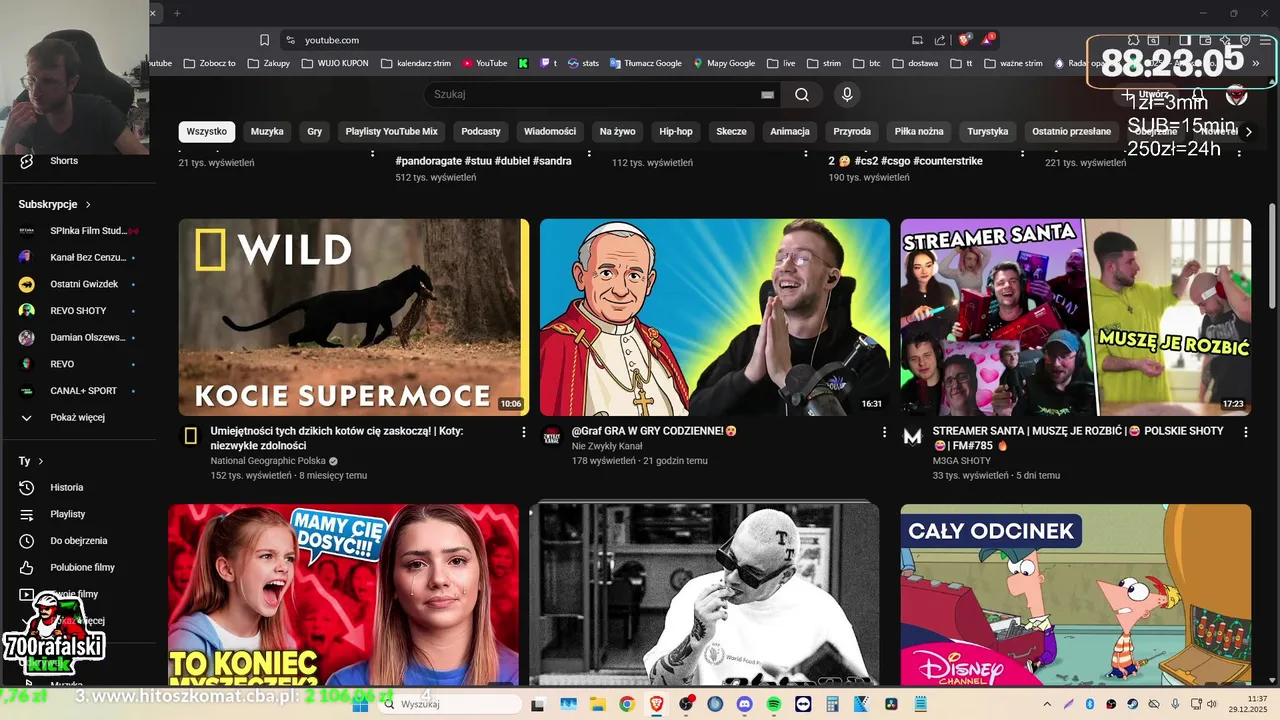Open the Nie Zwykły Kanał channel link
This screenshot has width=1280, height=720.
[x=607, y=446]
